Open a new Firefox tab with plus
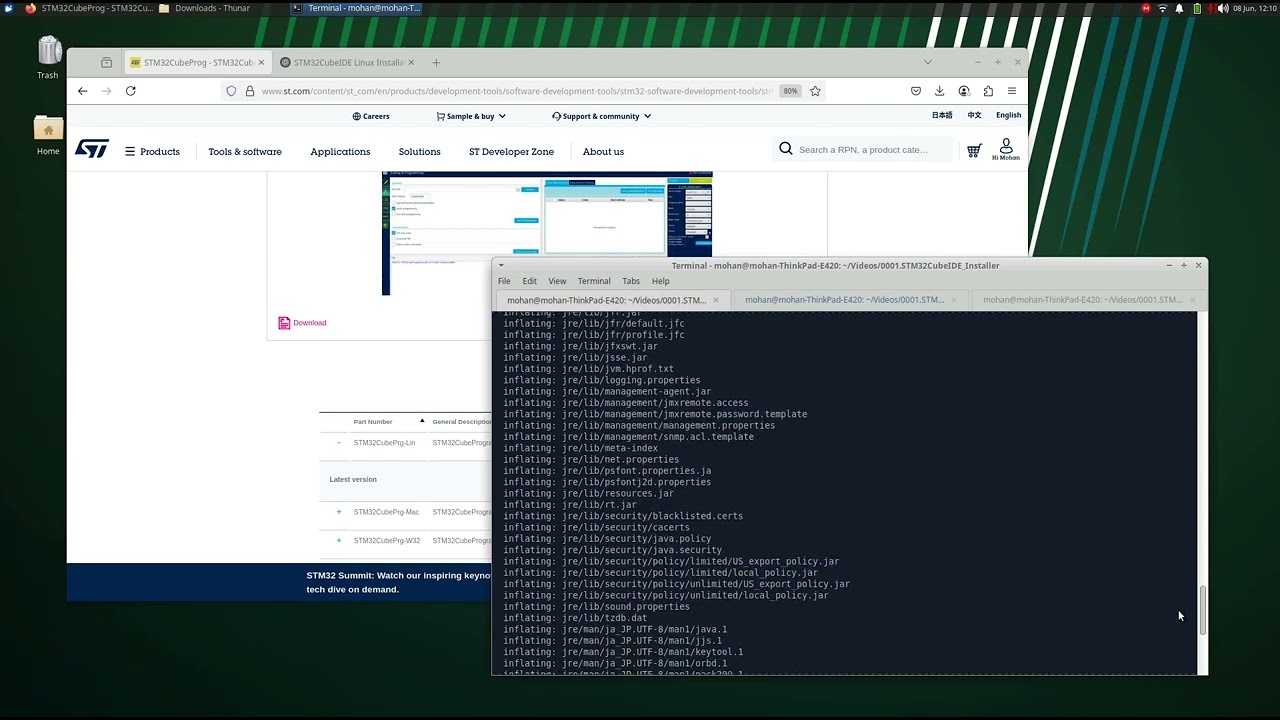This screenshot has height=720, width=1280. click(x=436, y=62)
